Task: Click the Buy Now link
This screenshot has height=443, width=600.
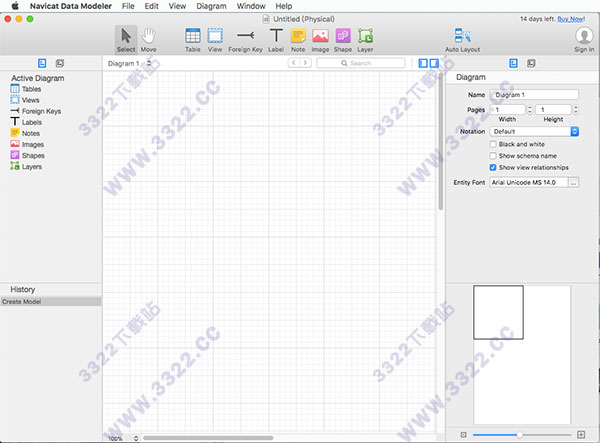Action: coord(571,19)
